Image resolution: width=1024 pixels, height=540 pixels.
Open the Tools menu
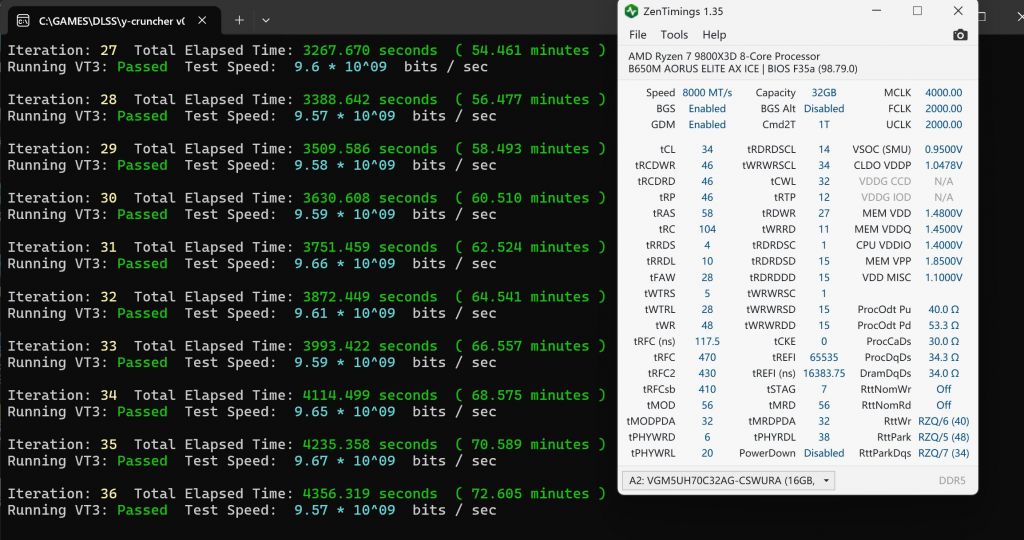pos(674,35)
